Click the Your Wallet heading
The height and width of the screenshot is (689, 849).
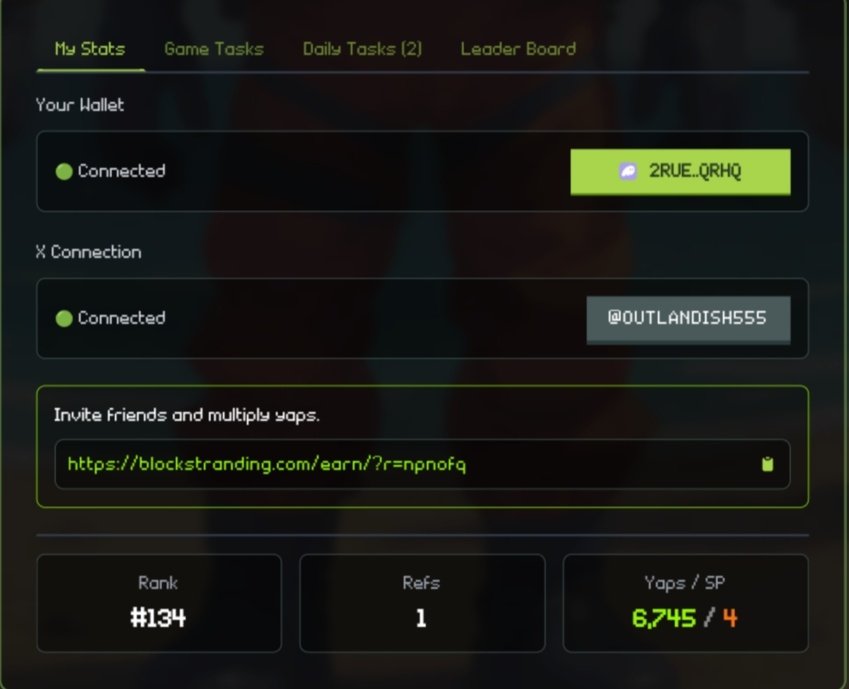(80, 105)
